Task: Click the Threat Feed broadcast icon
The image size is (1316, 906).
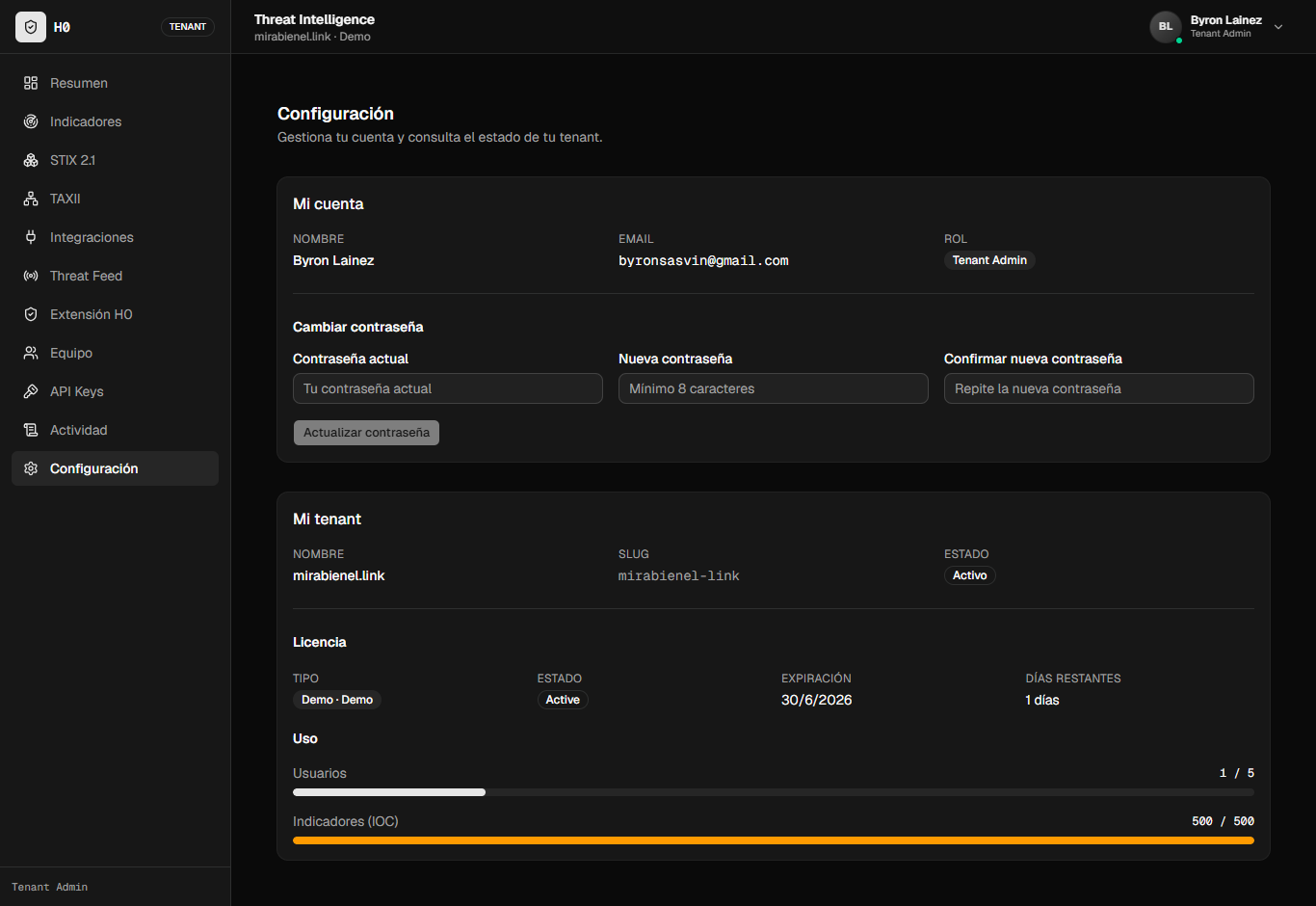Action: click(31, 276)
